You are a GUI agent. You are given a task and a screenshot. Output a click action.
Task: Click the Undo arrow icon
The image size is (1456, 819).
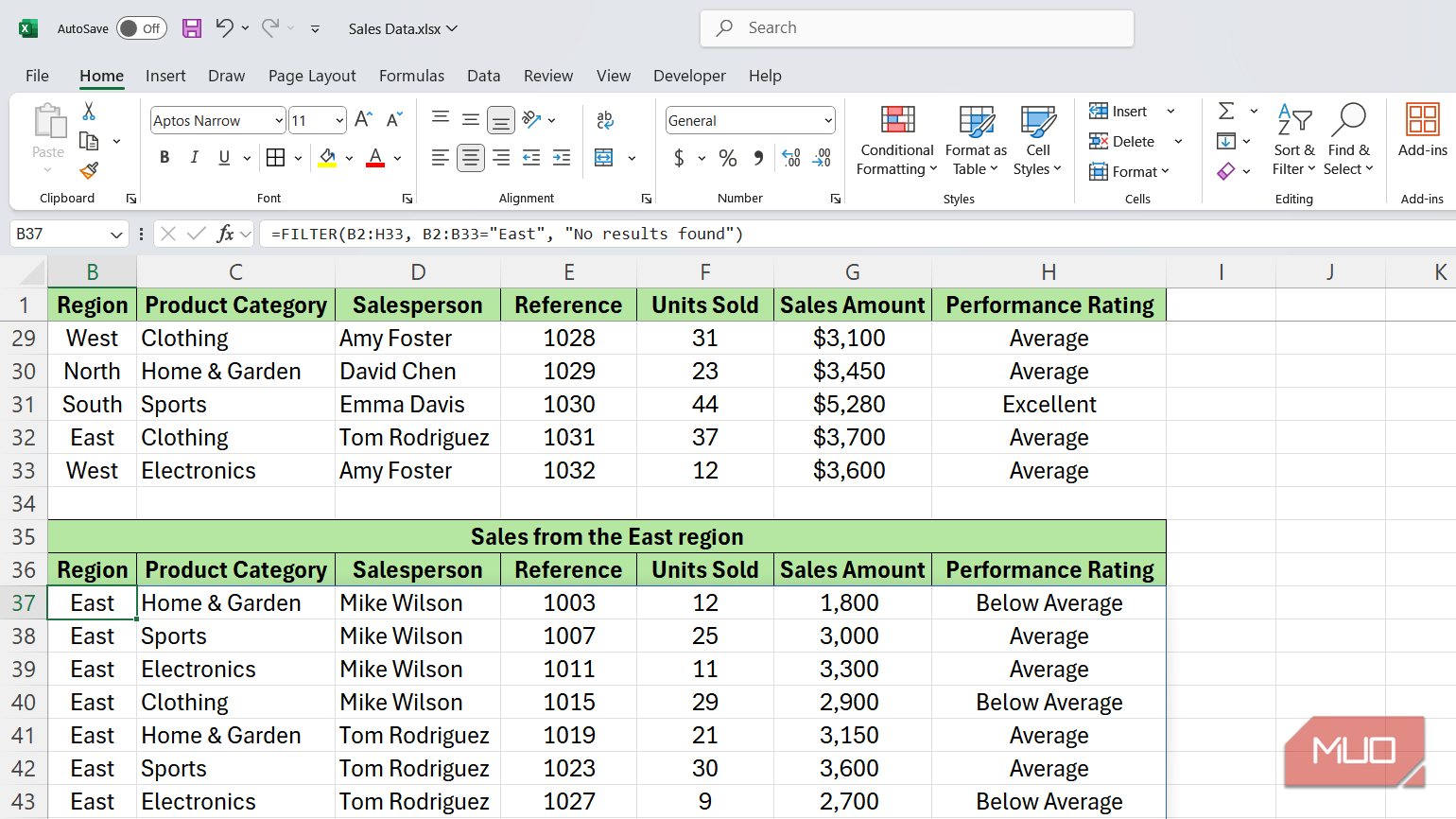pos(224,28)
